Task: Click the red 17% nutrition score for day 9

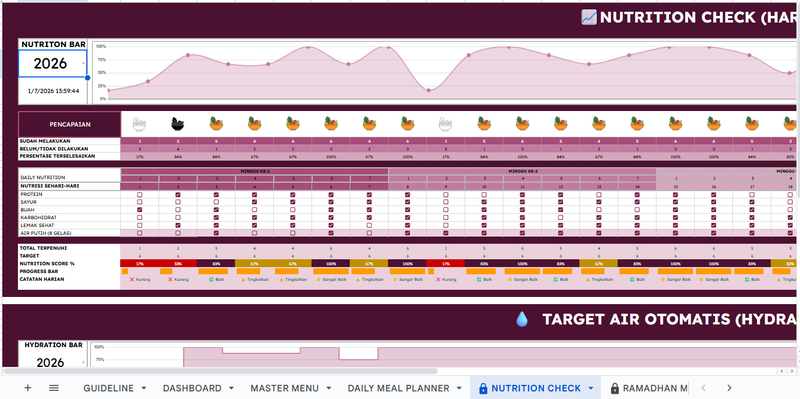Action: [445, 264]
